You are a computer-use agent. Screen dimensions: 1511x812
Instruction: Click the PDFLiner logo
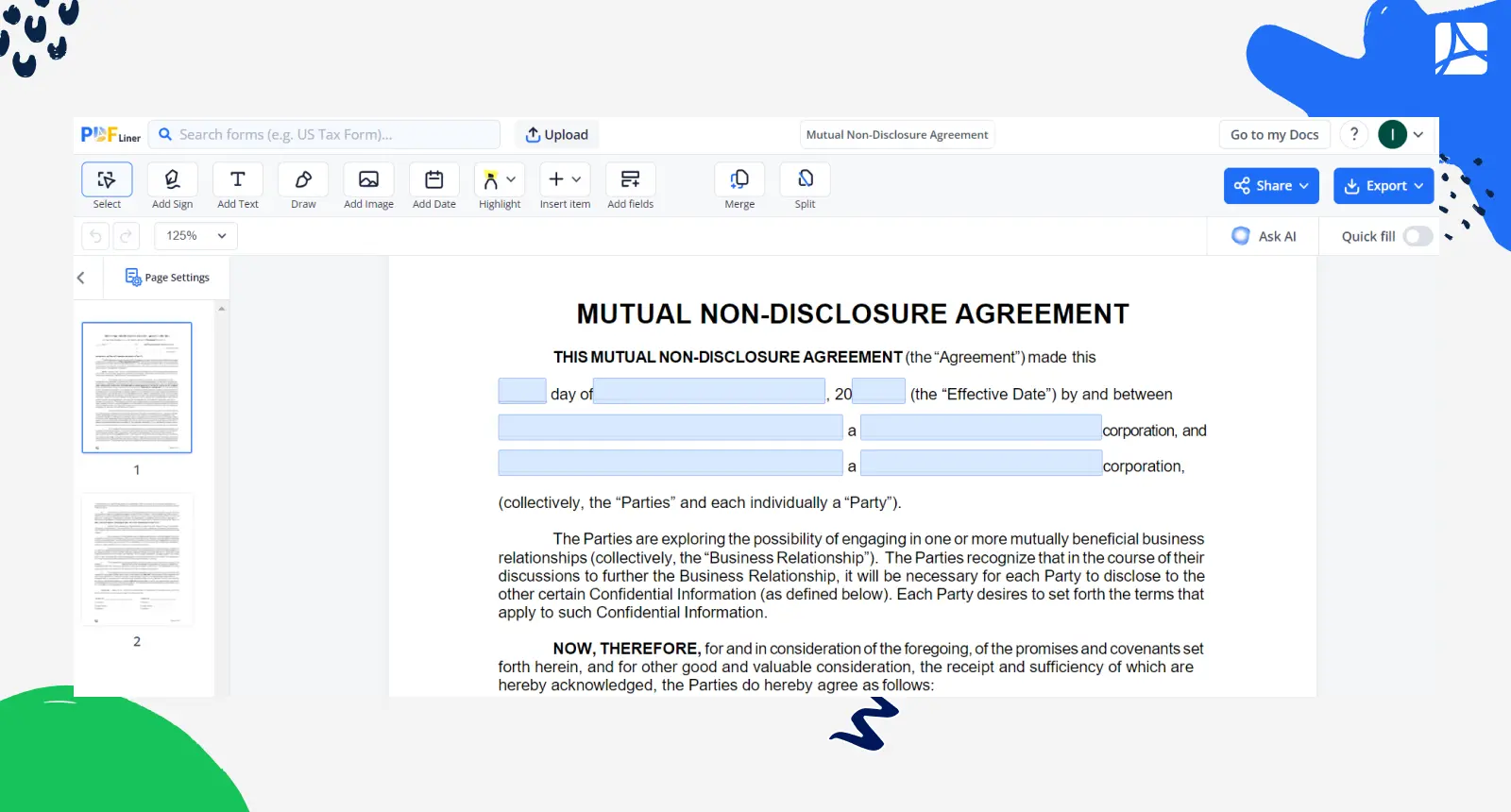[110, 135]
